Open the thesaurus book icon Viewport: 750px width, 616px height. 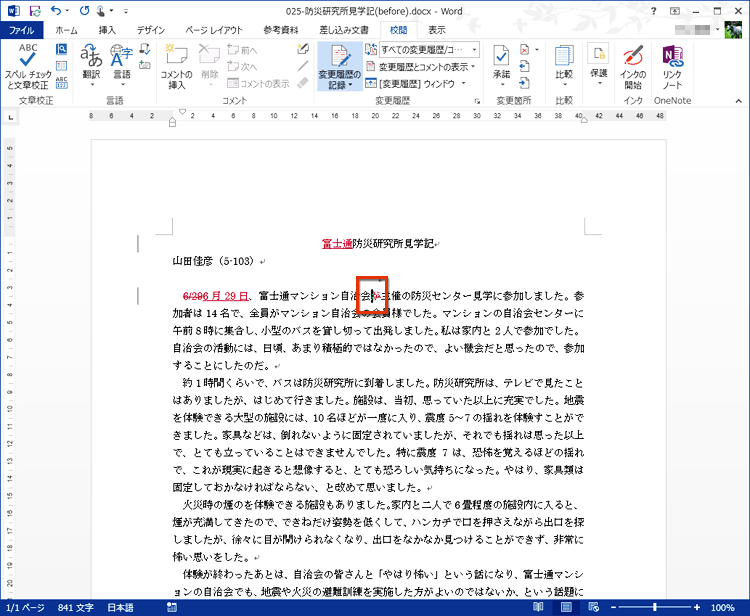click(x=61, y=66)
